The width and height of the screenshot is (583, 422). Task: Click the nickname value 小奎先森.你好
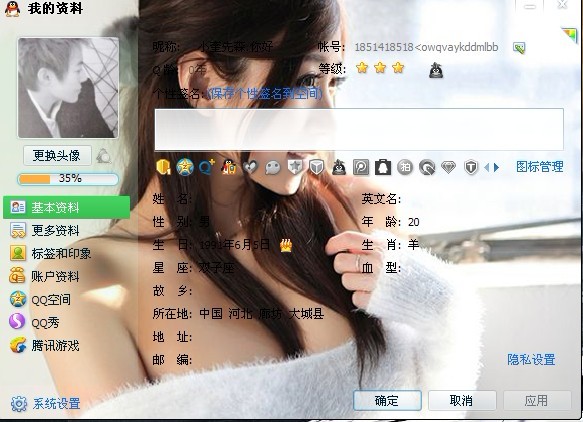pyautogui.click(x=236, y=47)
